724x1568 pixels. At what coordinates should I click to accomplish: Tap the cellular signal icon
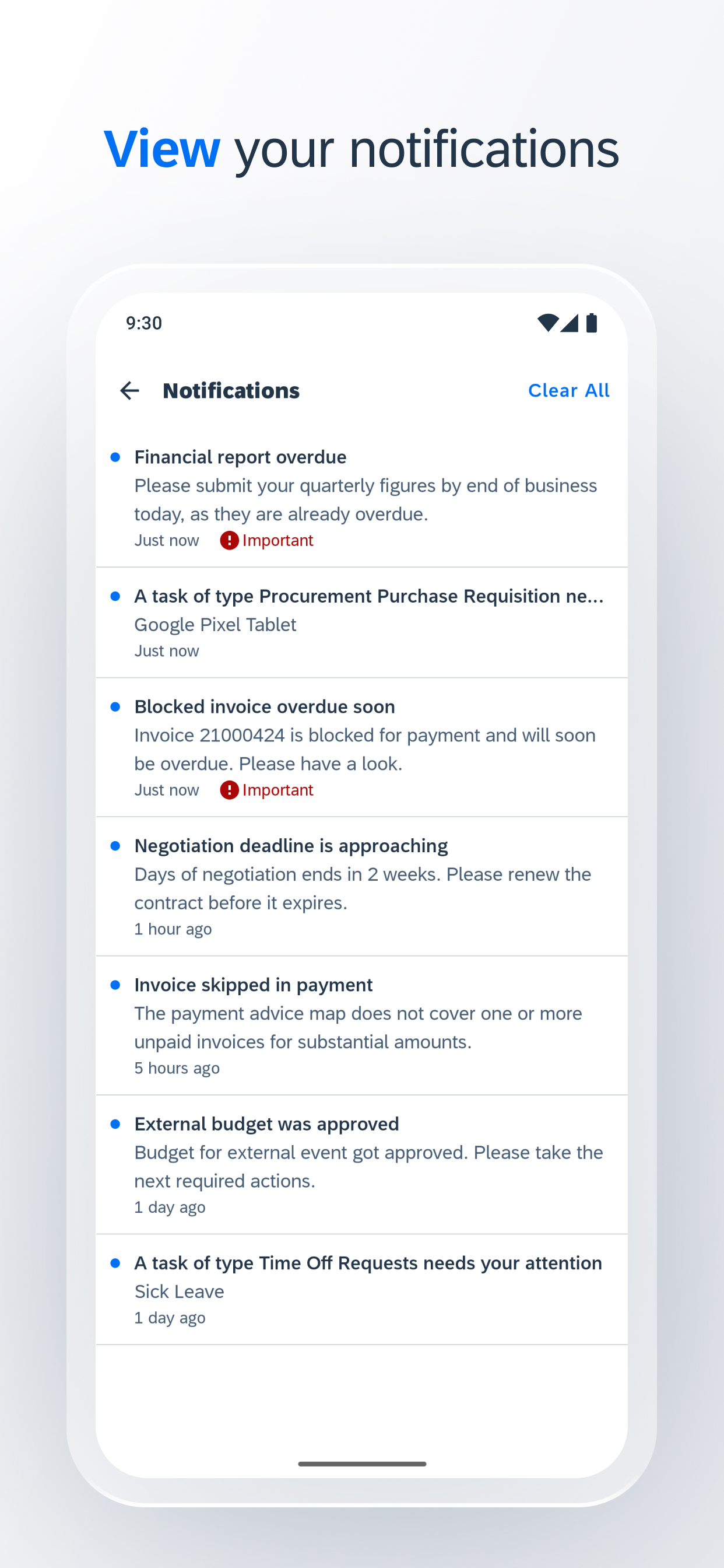(x=570, y=323)
